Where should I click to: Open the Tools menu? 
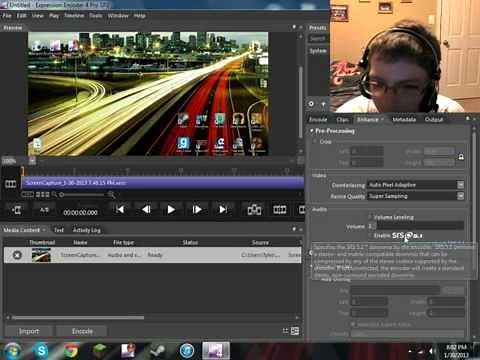tap(96, 16)
